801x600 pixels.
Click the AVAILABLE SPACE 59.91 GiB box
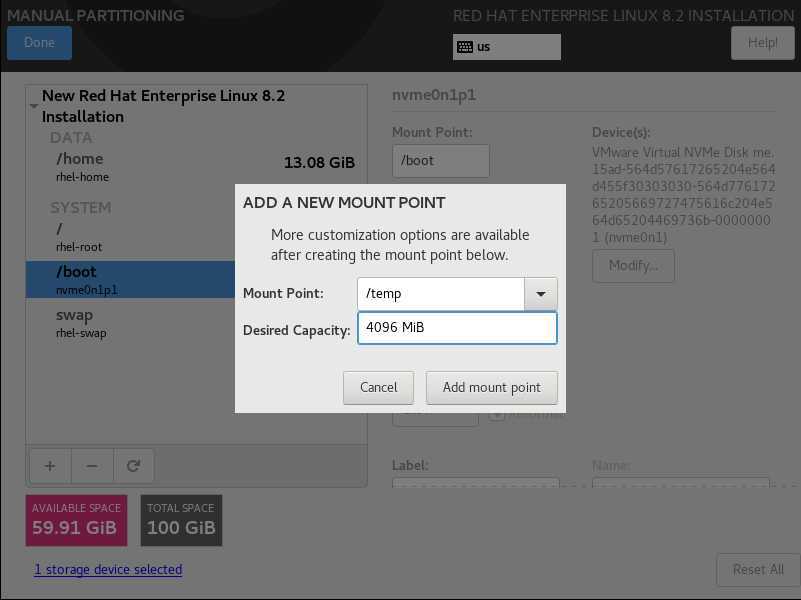point(77,520)
